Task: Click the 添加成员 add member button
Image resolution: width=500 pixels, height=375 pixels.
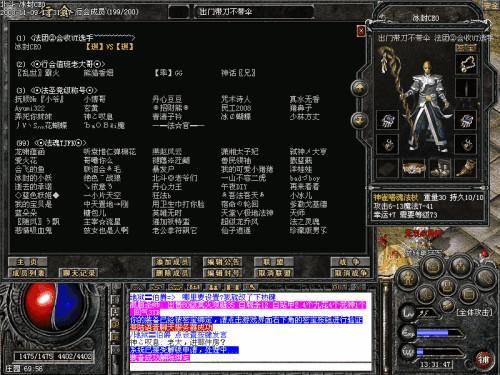Action: tap(171, 262)
